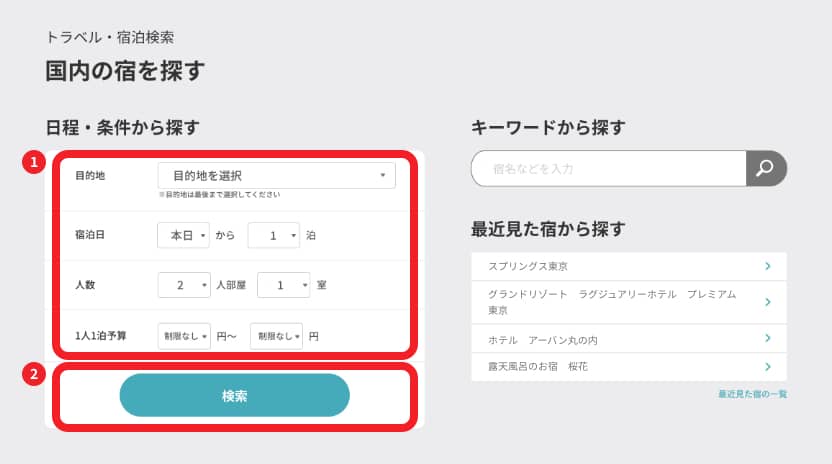Click chevron next to ホテル アーバン丸の内
This screenshot has width=832, height=464.
point(767,339)
